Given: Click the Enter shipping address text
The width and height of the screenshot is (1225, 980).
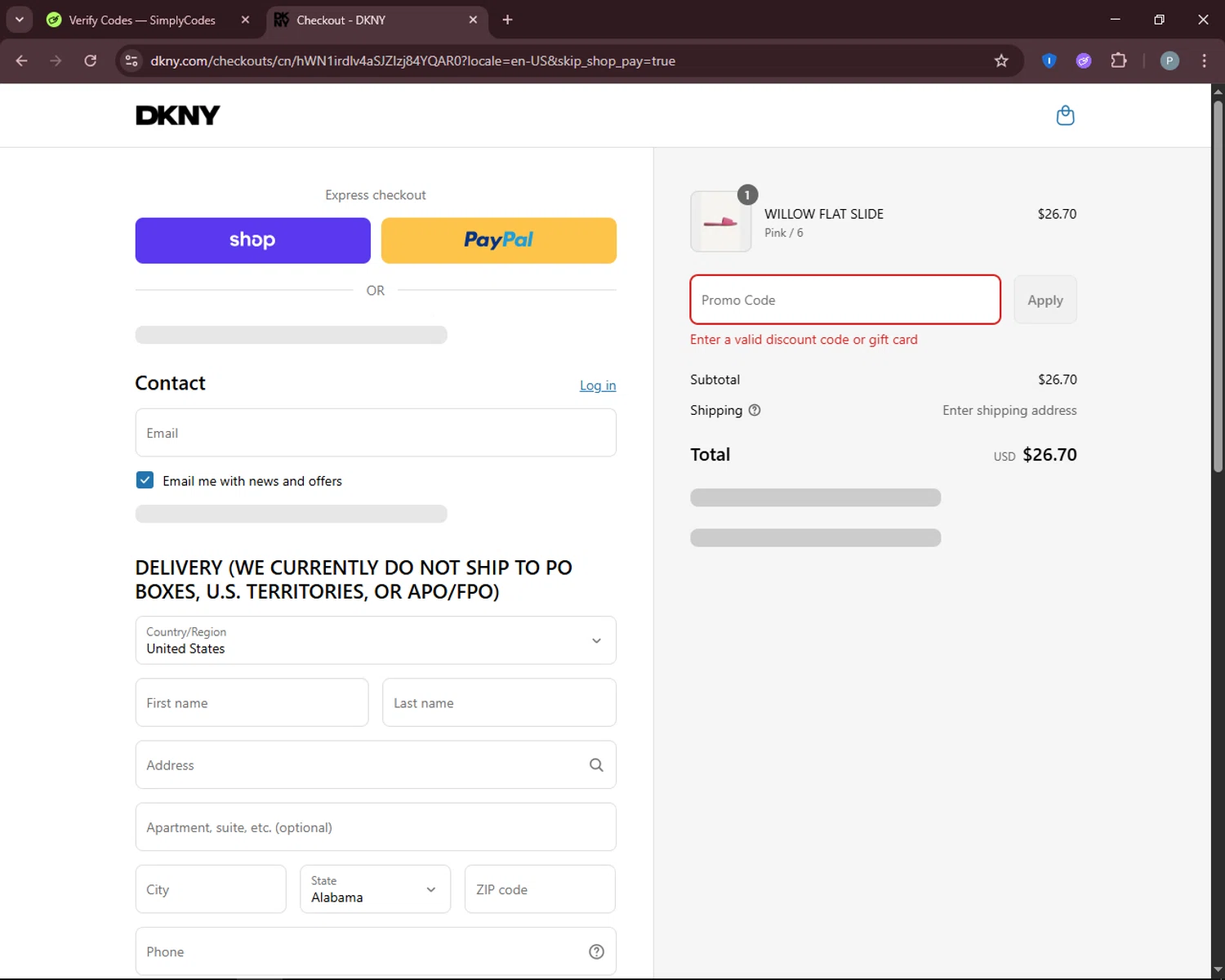Looking at the screenshot, I should pos(1009,410).
